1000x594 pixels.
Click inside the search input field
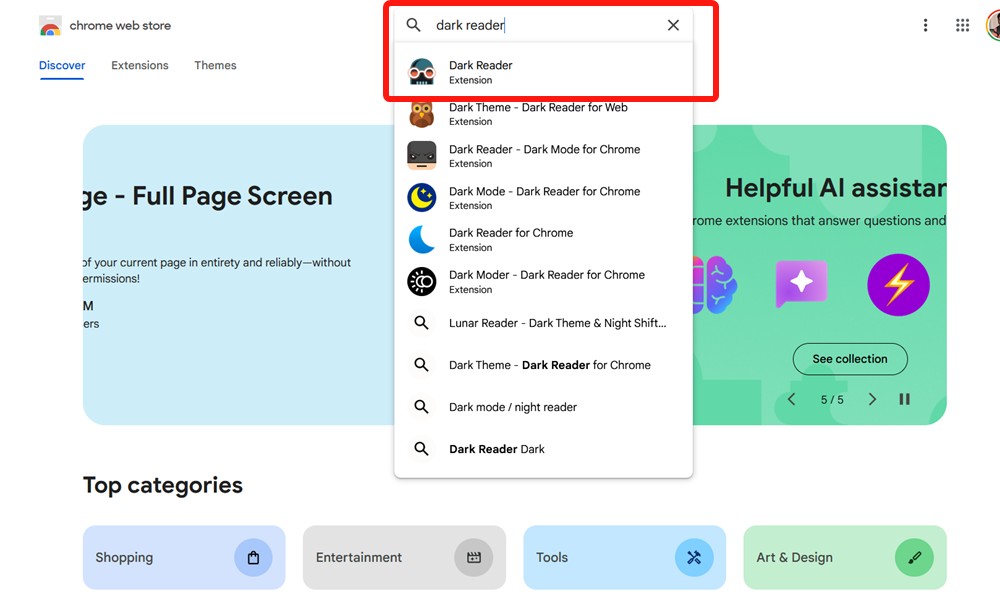tap(520, 25)
